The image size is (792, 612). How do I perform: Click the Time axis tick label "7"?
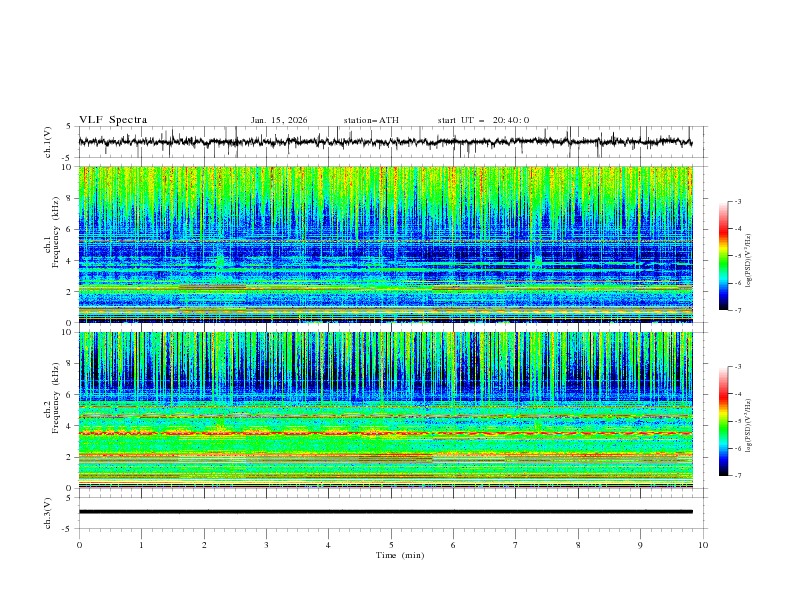pos(516,545)
